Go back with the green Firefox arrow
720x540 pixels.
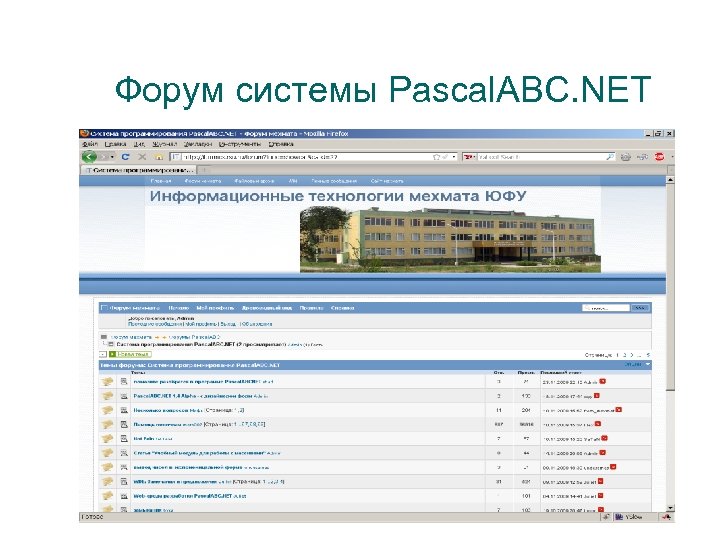89,157
